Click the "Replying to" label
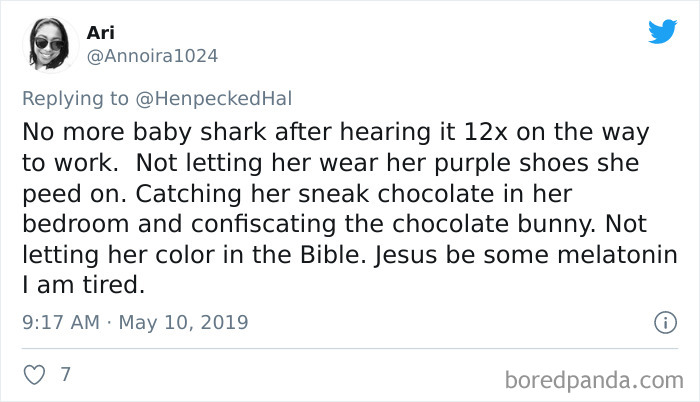This screenshot has height=402, width=700. pyautogui.click(x=78, y=97)
